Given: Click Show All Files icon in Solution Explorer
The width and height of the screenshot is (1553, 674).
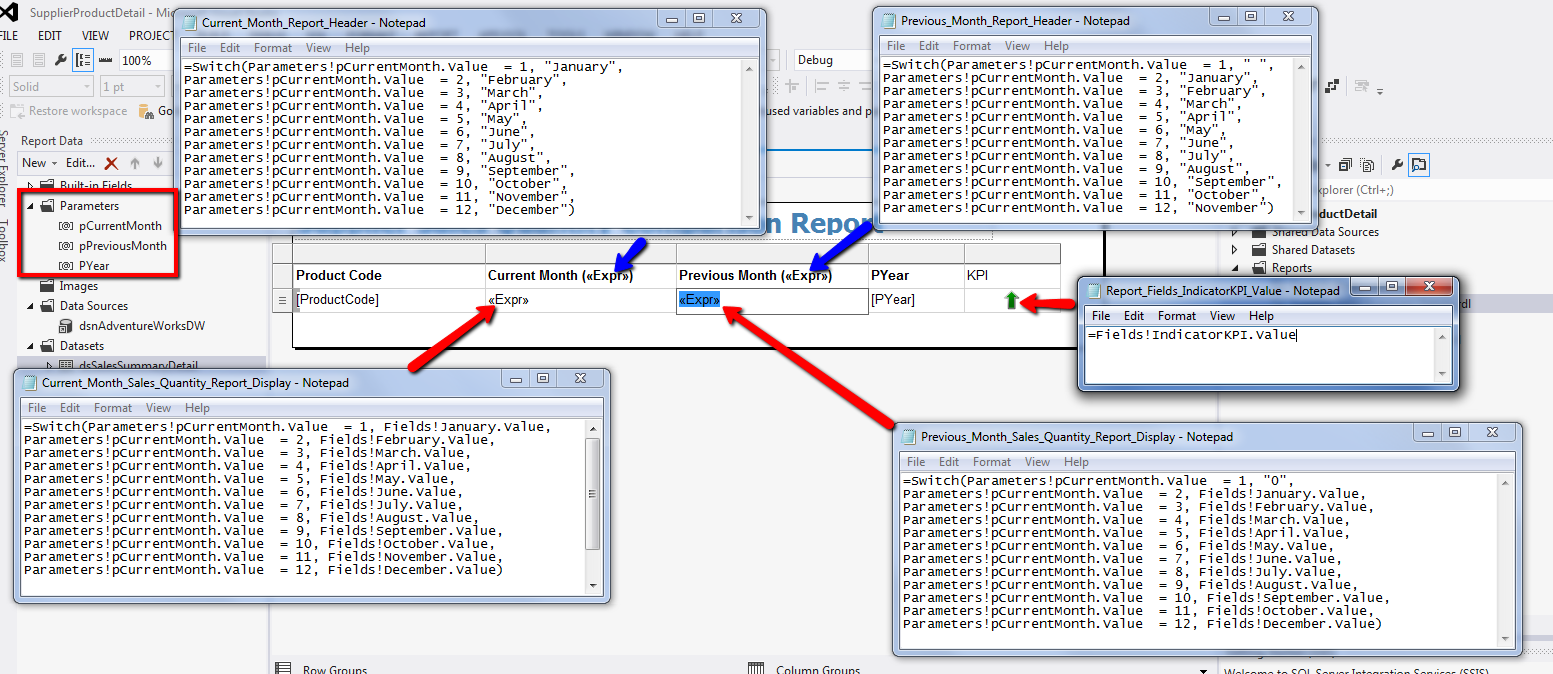Looking at the screenshot, I should pyautogui.click(x=1367, y=165).
